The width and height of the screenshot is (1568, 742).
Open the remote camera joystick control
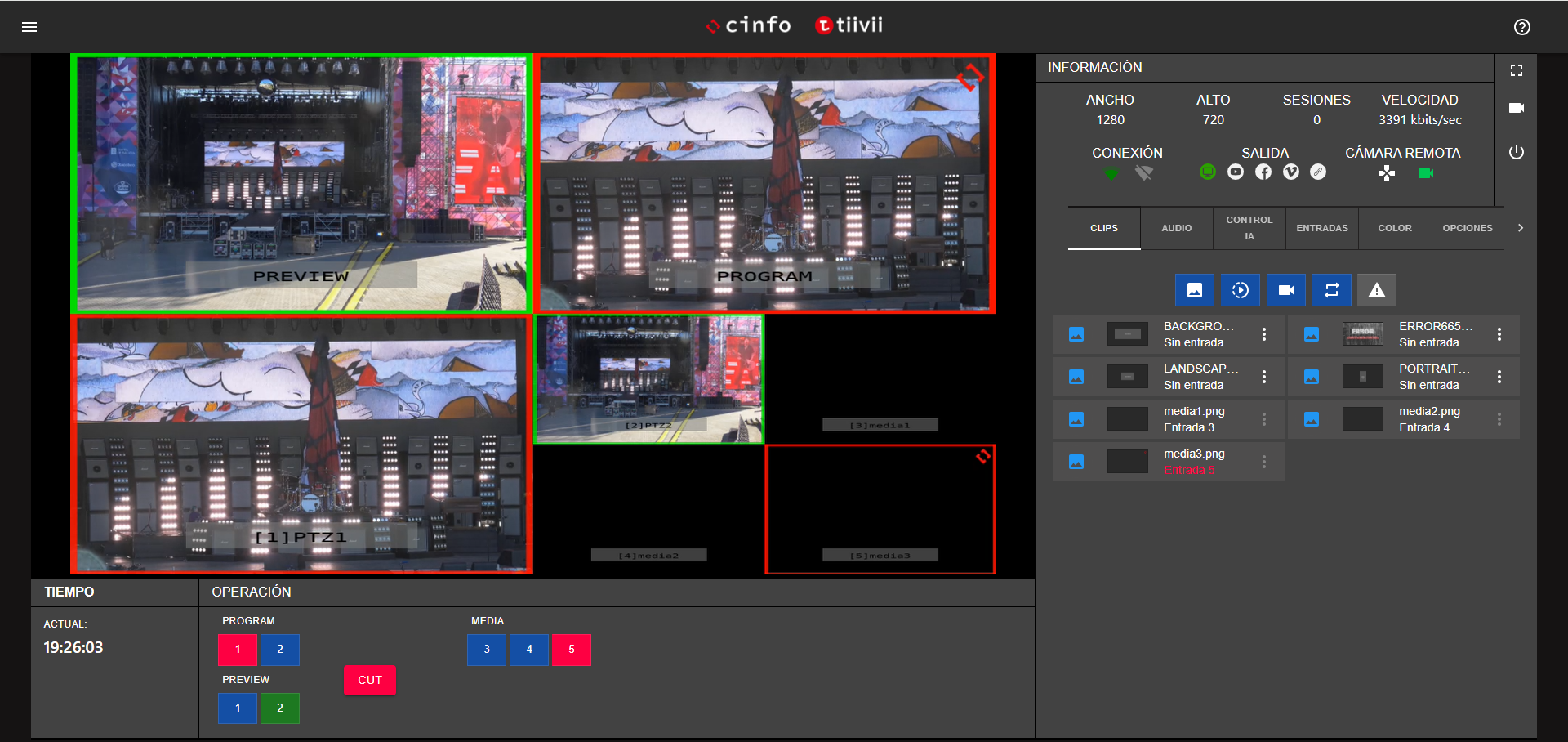tap(1386, 173)
